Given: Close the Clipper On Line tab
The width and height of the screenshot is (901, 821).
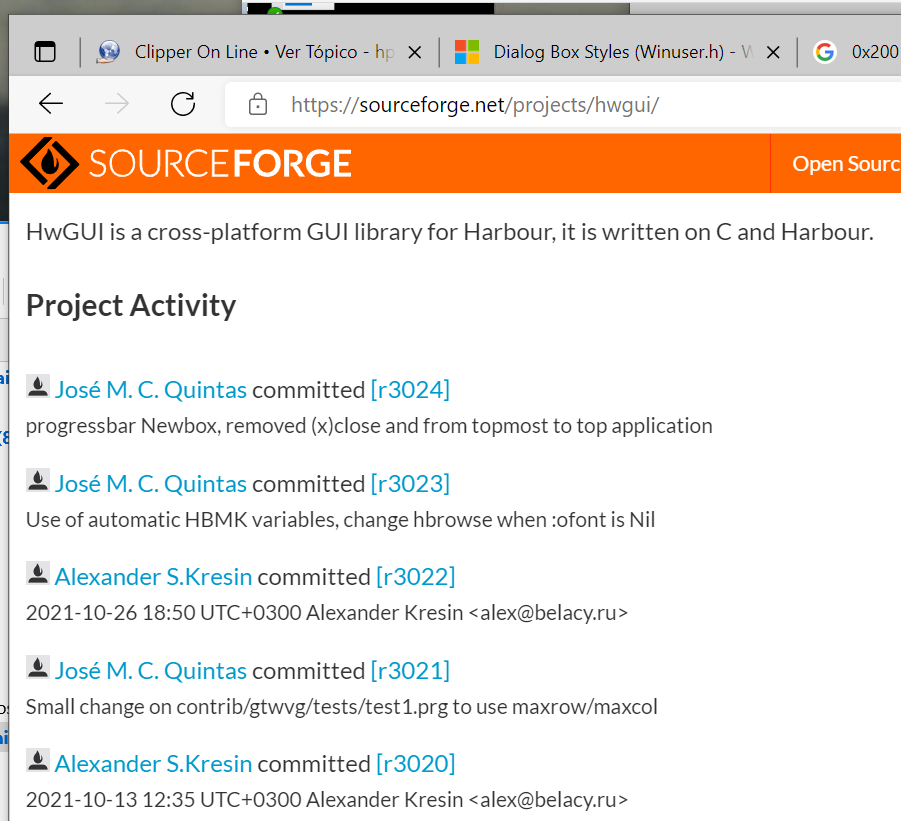Looking at the screenshot, I should [415, 52].
